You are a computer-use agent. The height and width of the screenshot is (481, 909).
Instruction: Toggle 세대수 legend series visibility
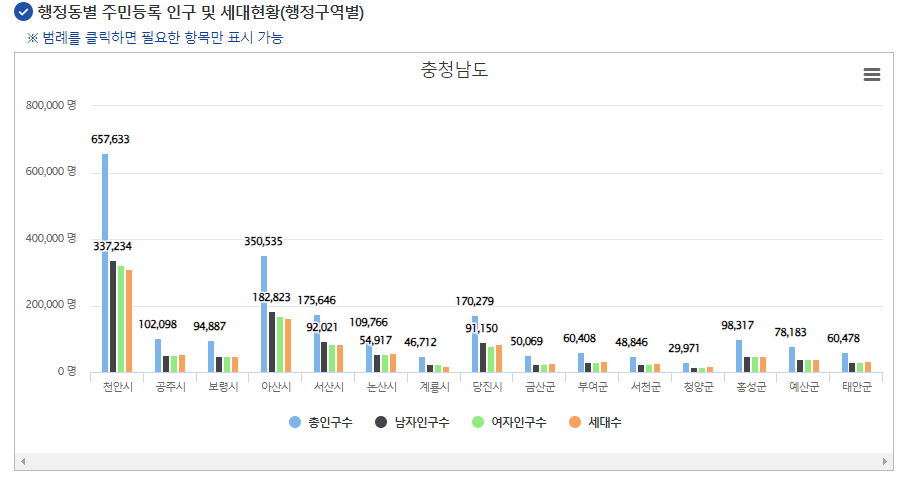coord(604,422)
